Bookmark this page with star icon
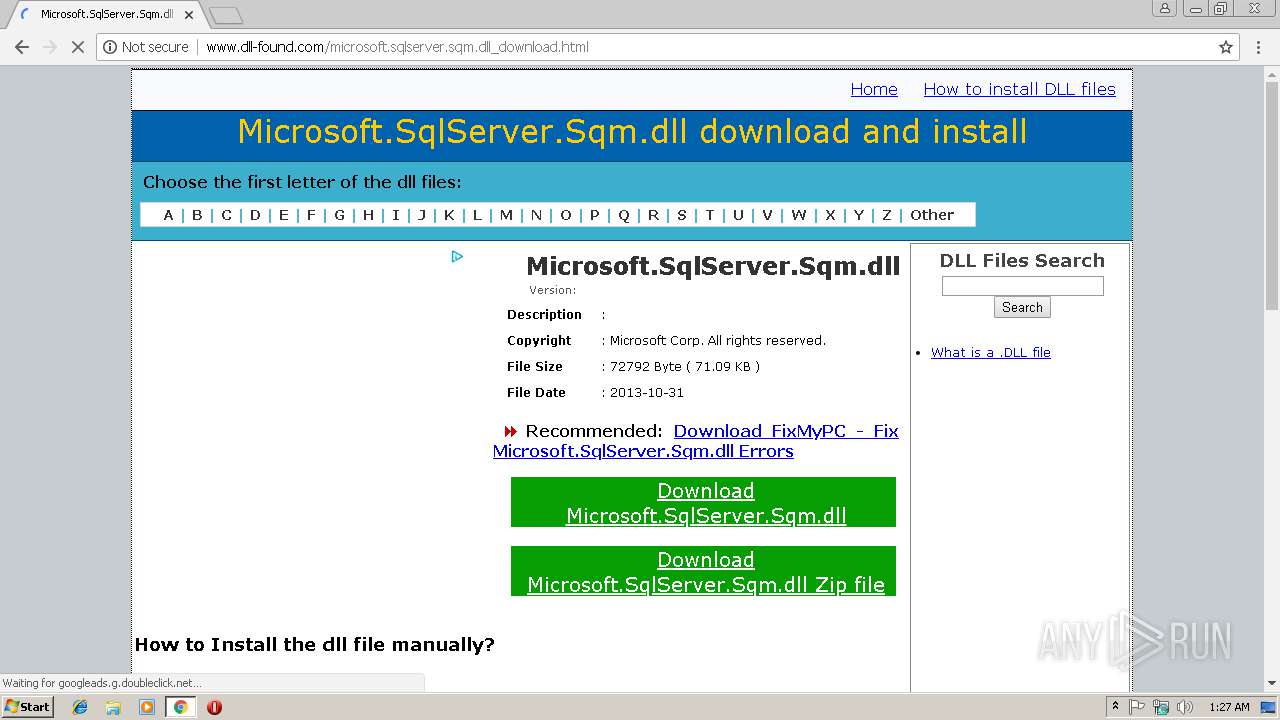The image size is (1280, 720). tap(1226, 47)
